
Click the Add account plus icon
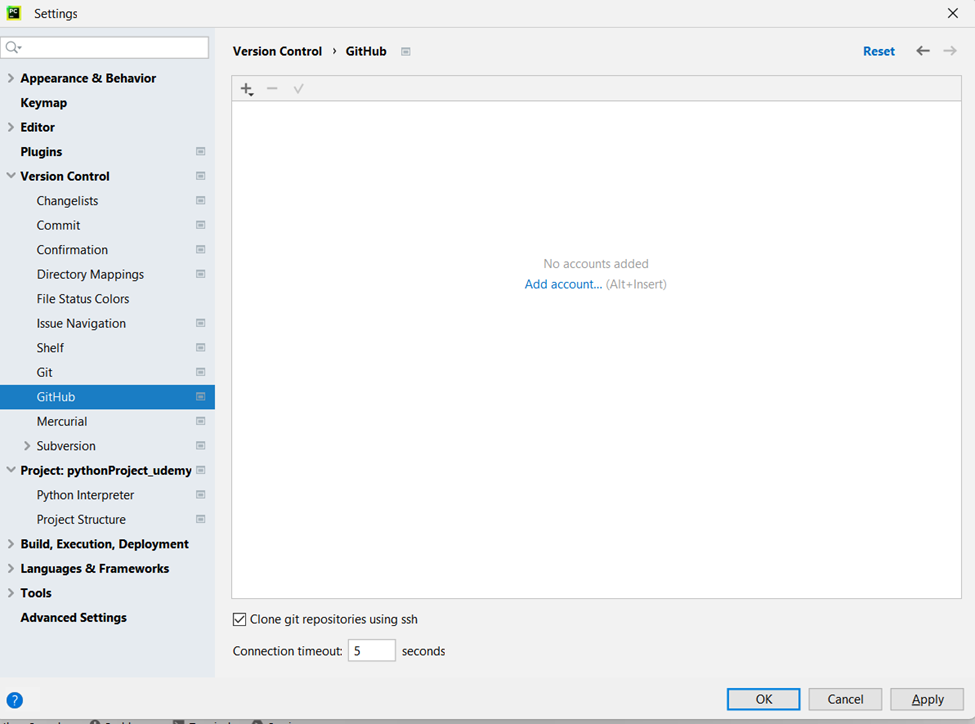coord(247,89)
